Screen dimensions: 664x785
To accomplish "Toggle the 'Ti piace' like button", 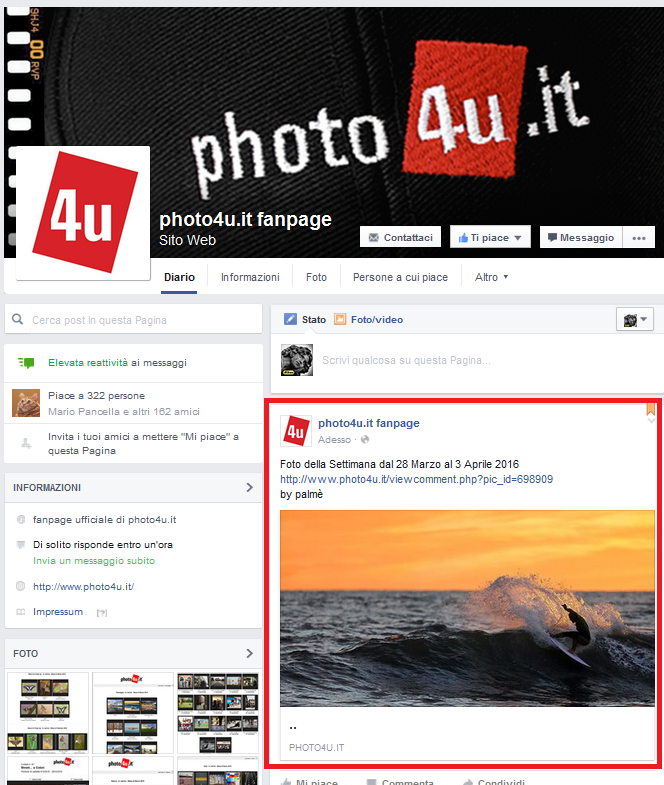I will [489, 238].
